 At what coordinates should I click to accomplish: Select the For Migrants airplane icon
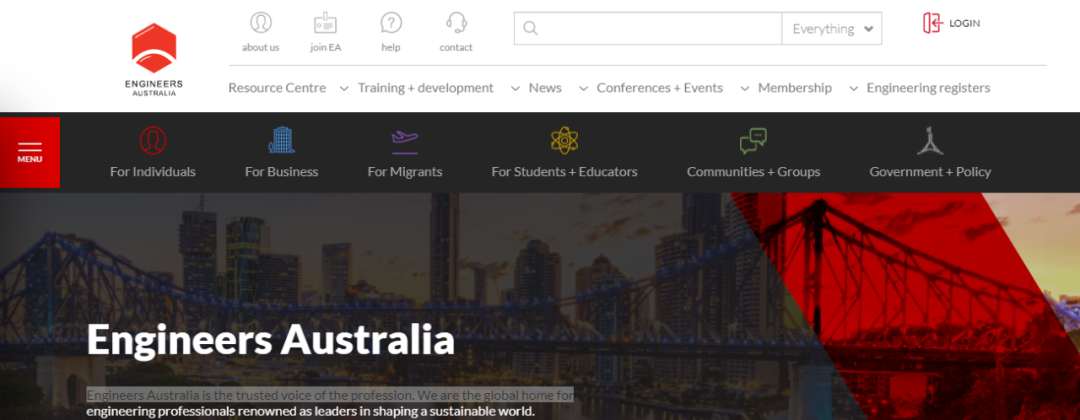405,139
